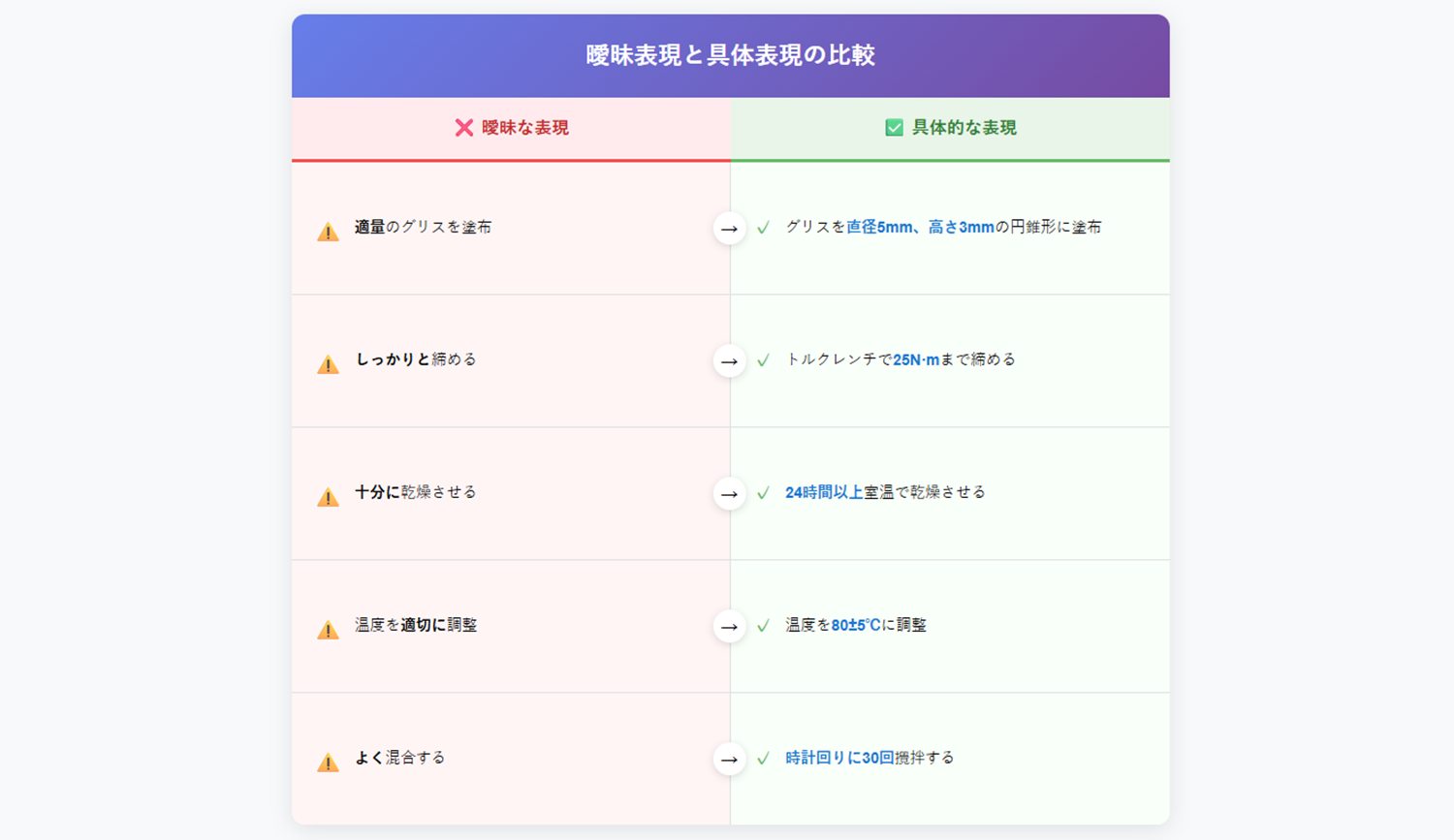Screen dimensions: 1454x840
Task: Click the text 温度を適切に調整
Action: click(x=416, y=625)
